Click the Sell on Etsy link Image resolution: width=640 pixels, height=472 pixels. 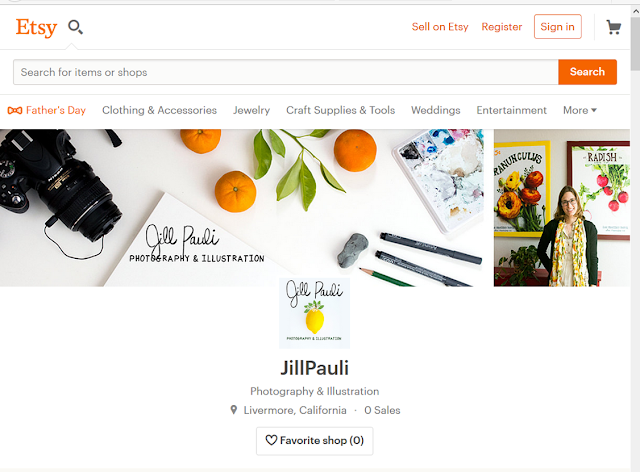tap(440, 27)
